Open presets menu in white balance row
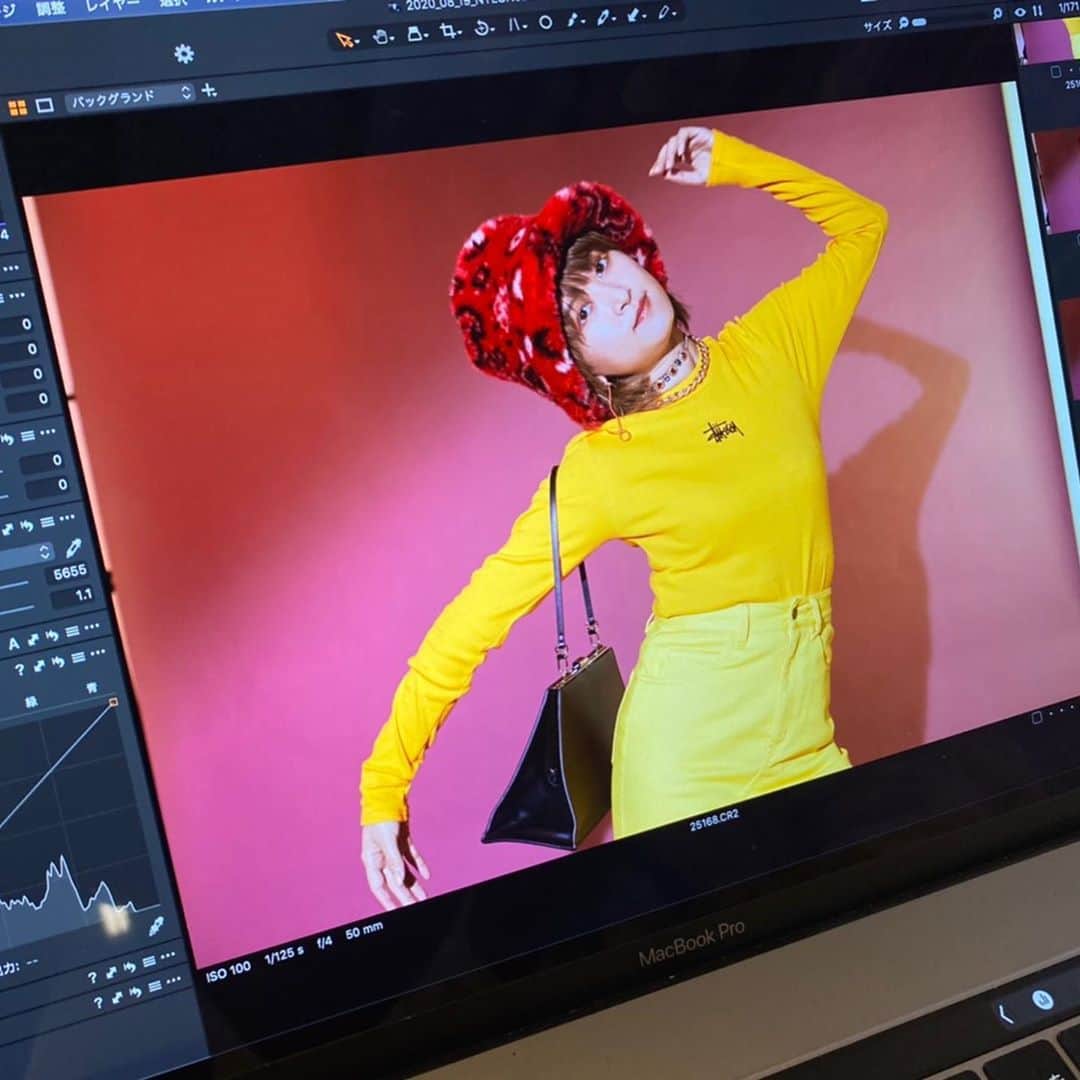 click(x=47, y=522)
